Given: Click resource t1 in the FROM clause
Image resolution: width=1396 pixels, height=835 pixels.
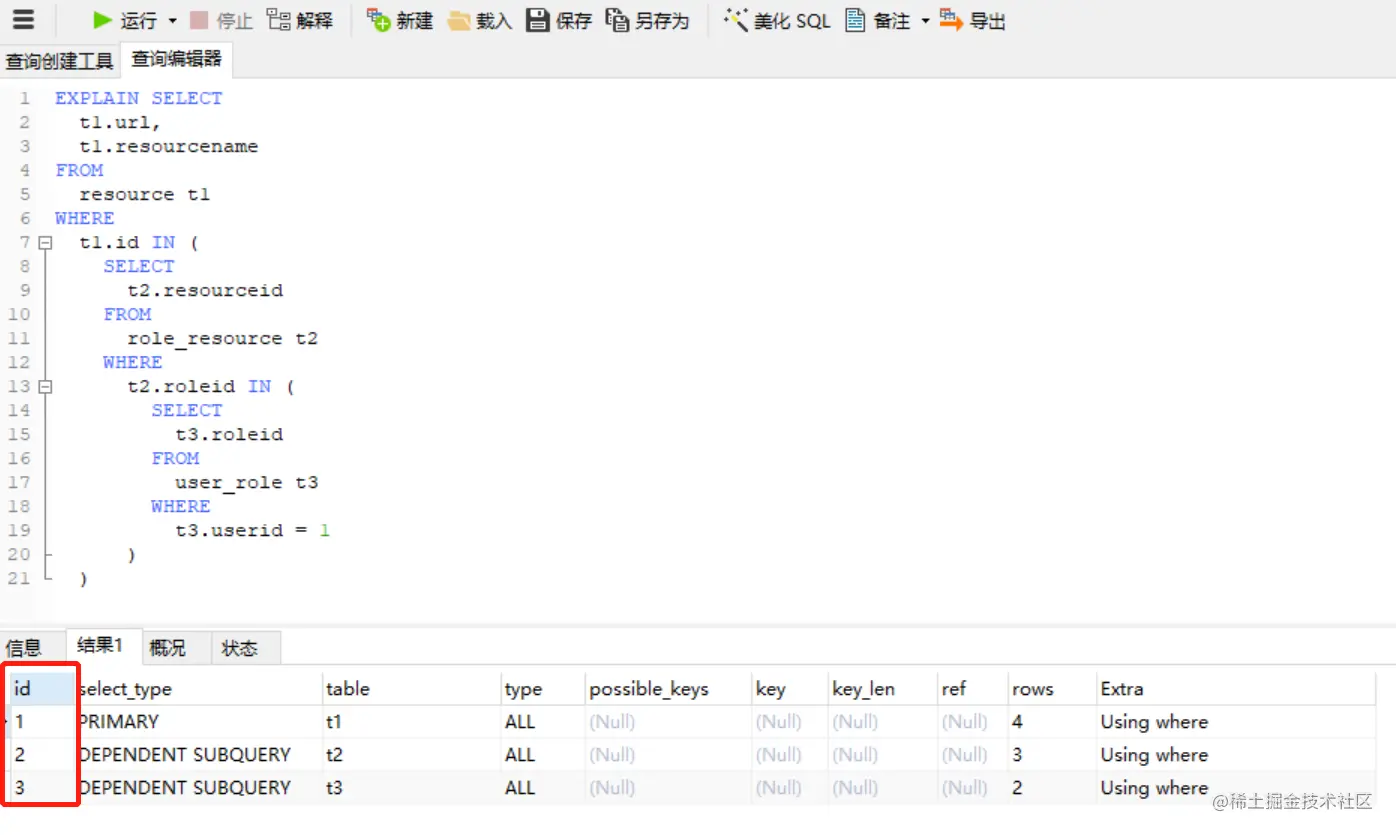Looking at the screenshot, I should 145,194.
